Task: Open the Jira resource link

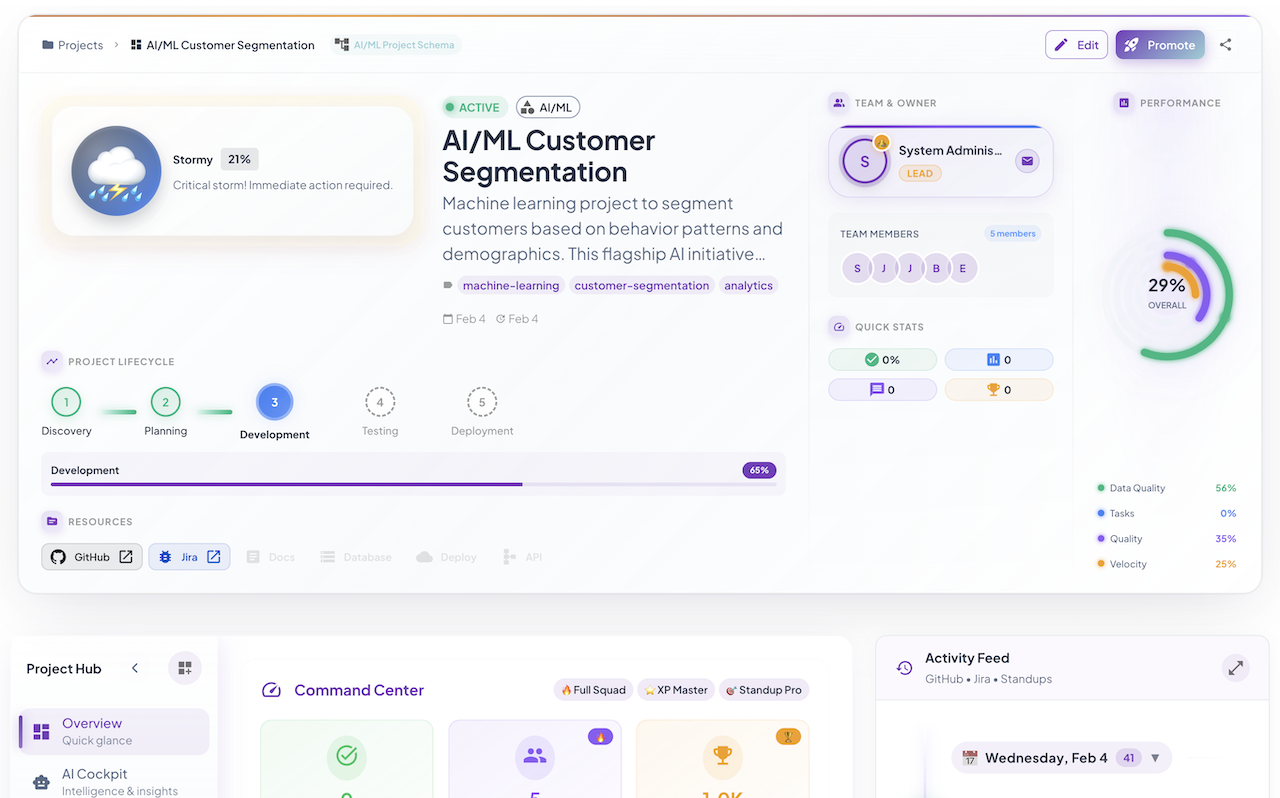Action: click(x=190, y=557)
